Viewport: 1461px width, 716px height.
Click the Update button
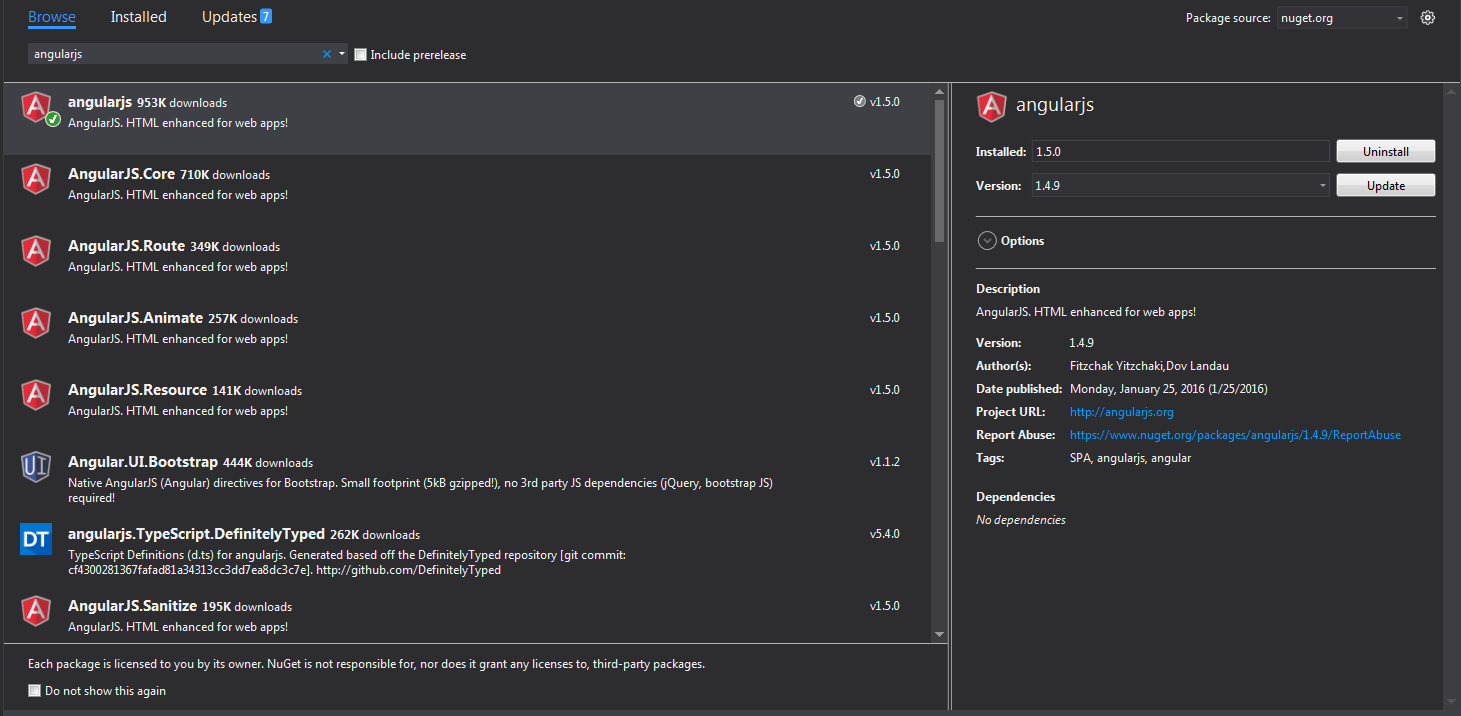pos(1386,185)
